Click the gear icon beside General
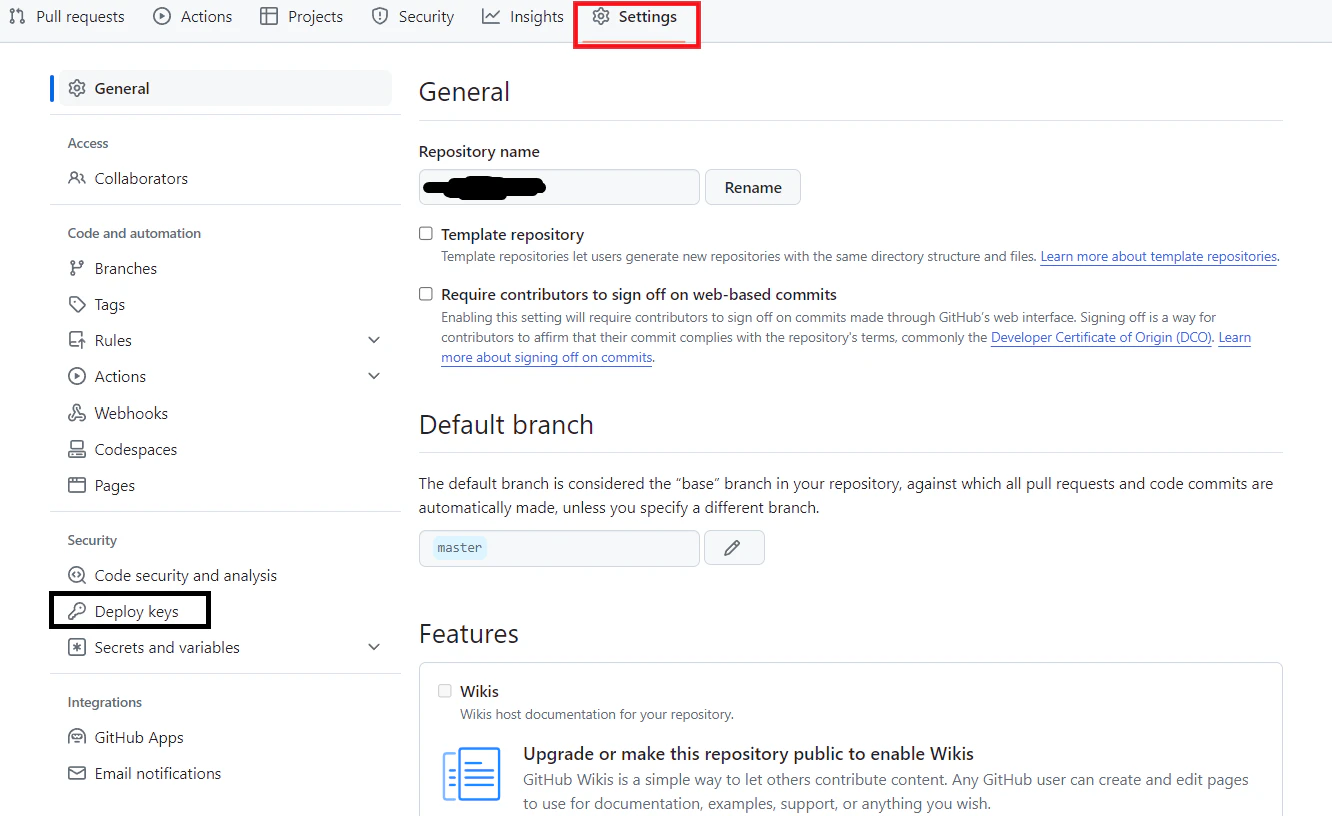The width and height of the screenshot is (1332, 816). pyautogui.click(x=77, y=88)
